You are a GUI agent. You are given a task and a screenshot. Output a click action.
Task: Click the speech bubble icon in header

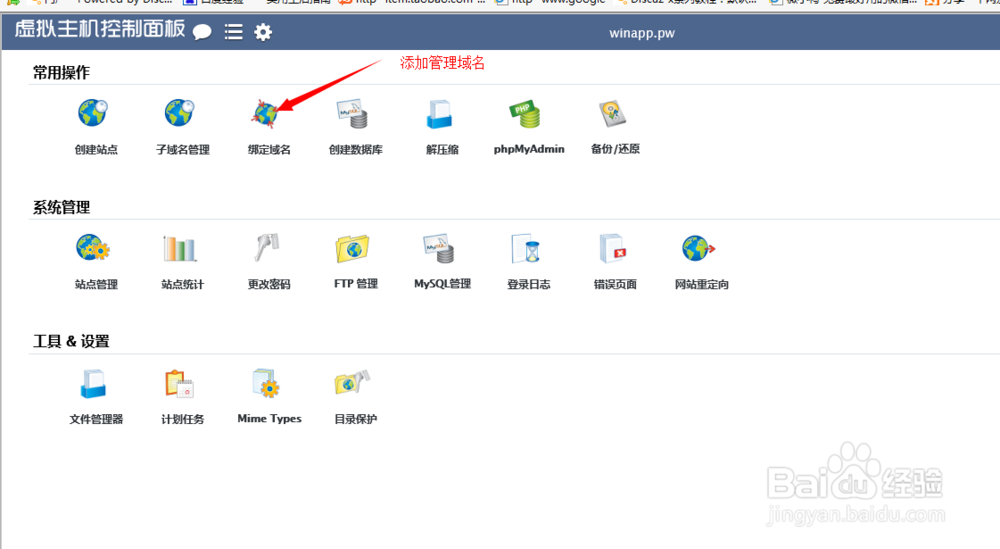202,32
